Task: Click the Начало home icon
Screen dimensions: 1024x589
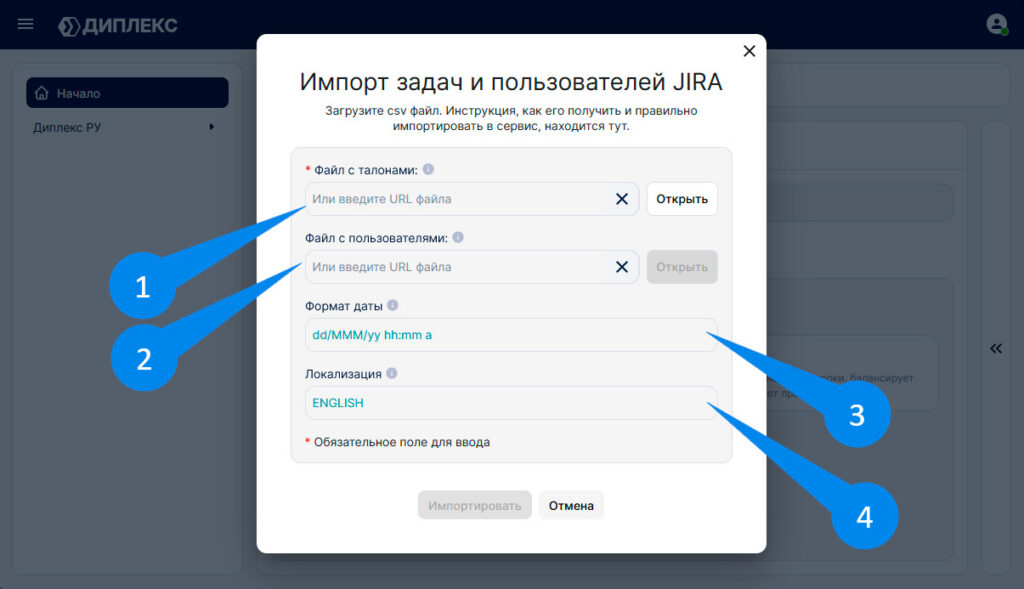Action: click(42, 93)
